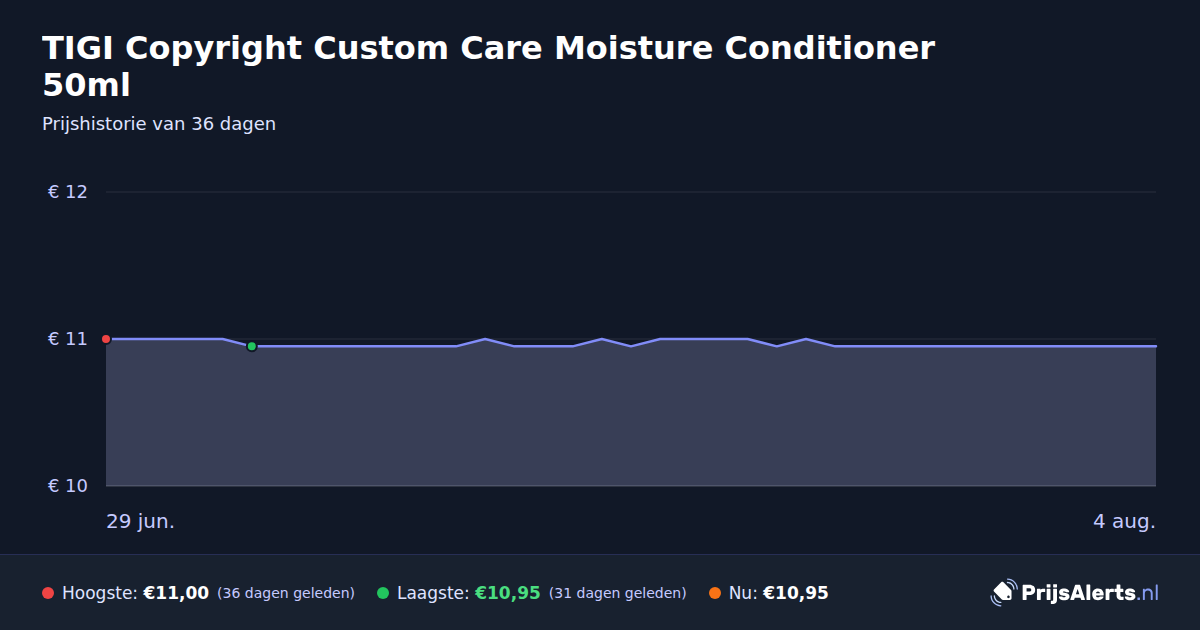Click the green €10,95 lowest price value
Screen dimensions: 1200x630
click(x=507, y=593)
